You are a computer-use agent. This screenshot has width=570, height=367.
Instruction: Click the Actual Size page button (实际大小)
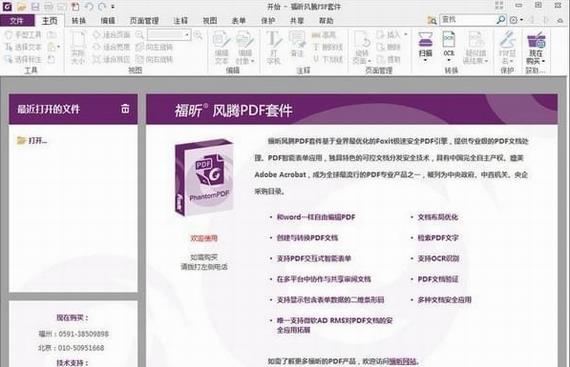click(x=77, y=48)
